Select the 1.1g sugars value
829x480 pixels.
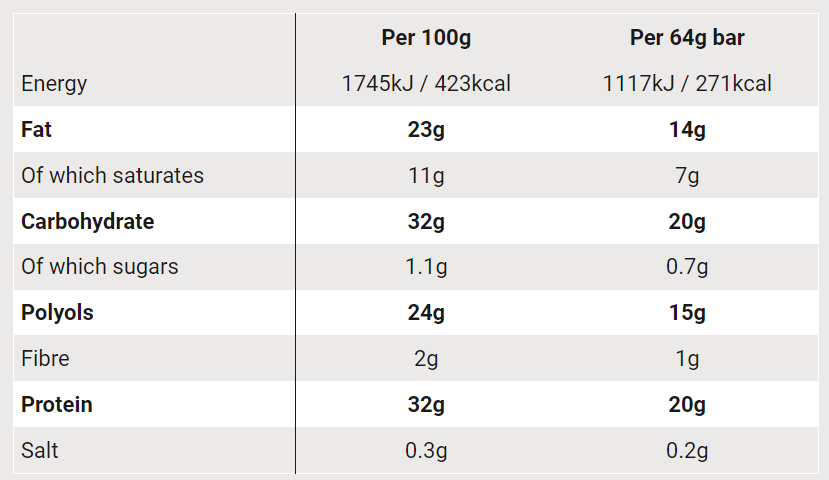click(x=426, y=267)
